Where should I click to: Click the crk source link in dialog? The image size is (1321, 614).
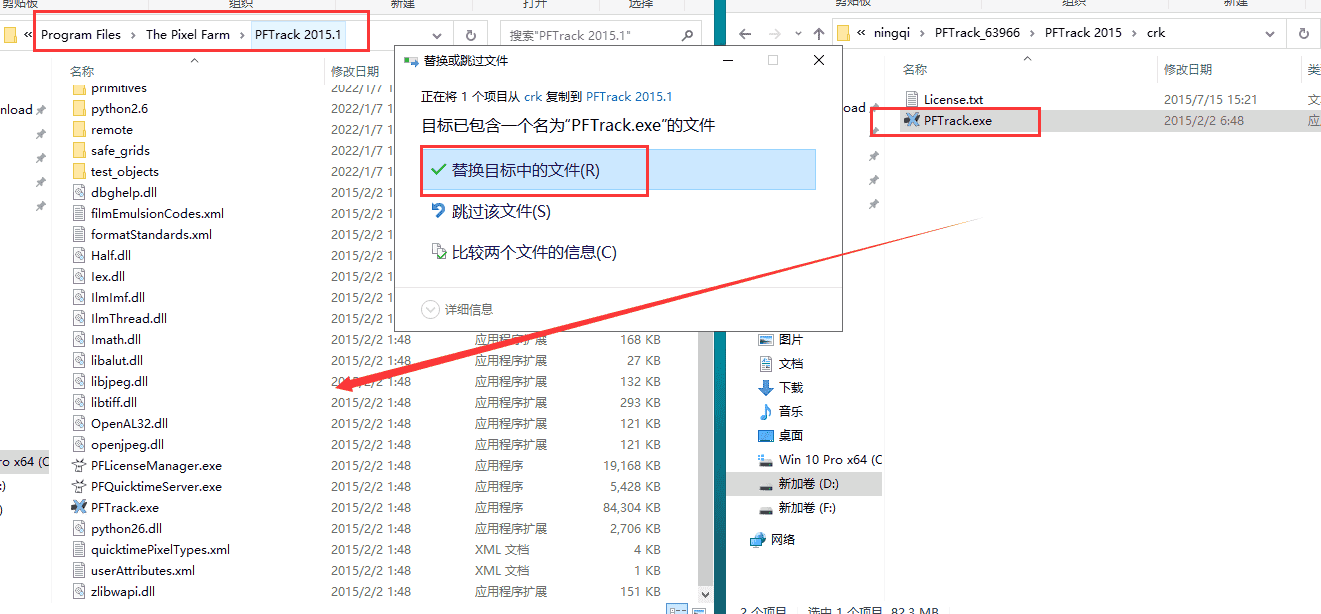tap(533, 97)
